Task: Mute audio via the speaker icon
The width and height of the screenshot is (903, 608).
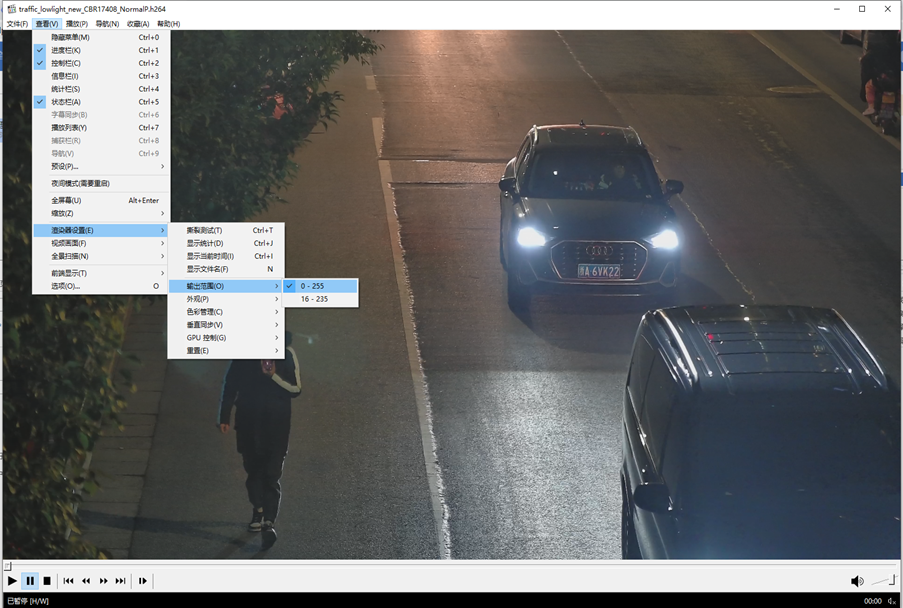Action: (x=857, y=581)
